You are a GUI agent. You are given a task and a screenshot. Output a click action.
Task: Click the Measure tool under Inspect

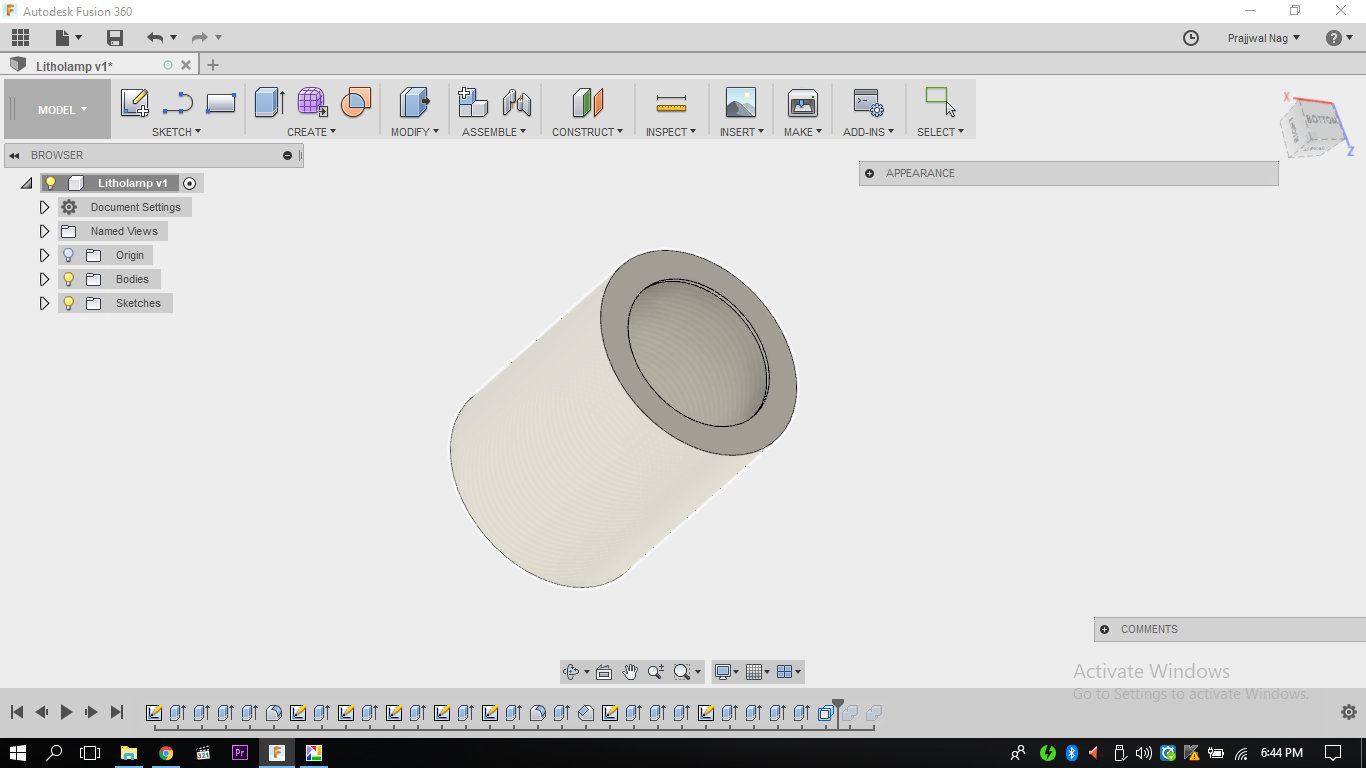671,103
